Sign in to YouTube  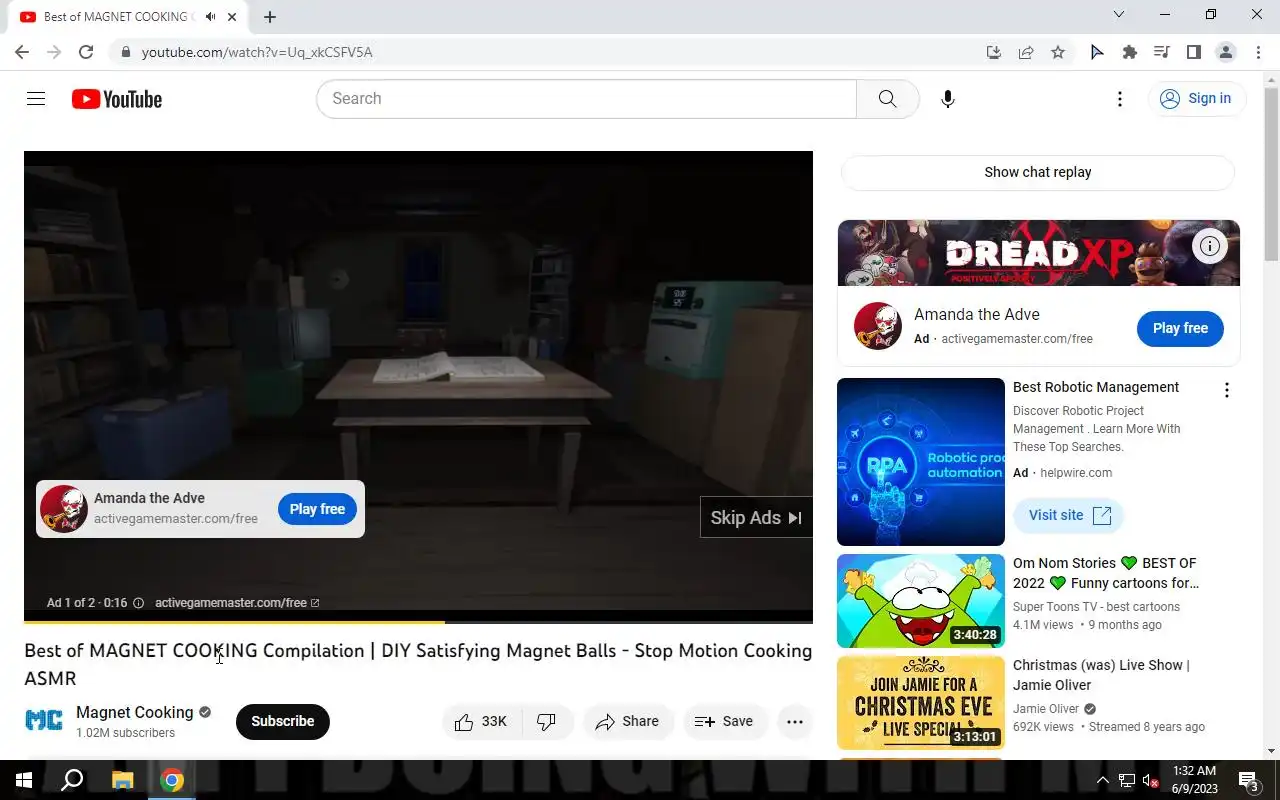click(x=1196, y=98)
